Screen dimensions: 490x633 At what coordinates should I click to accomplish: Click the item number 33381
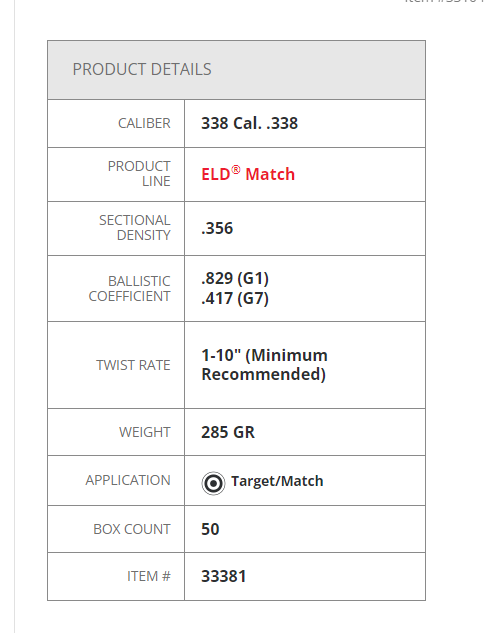point(224,576)
